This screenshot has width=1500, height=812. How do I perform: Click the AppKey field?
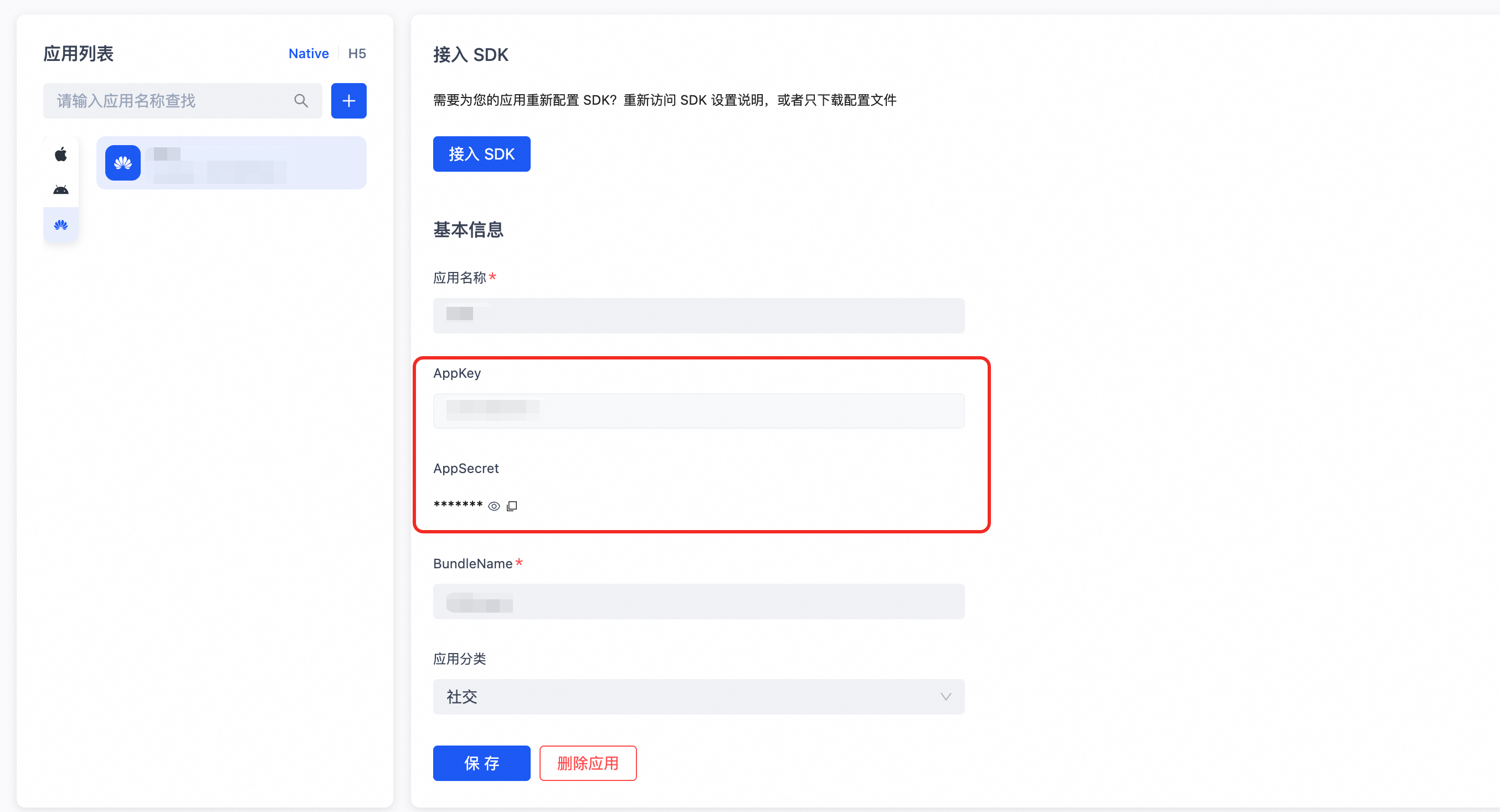click(698, 410)
